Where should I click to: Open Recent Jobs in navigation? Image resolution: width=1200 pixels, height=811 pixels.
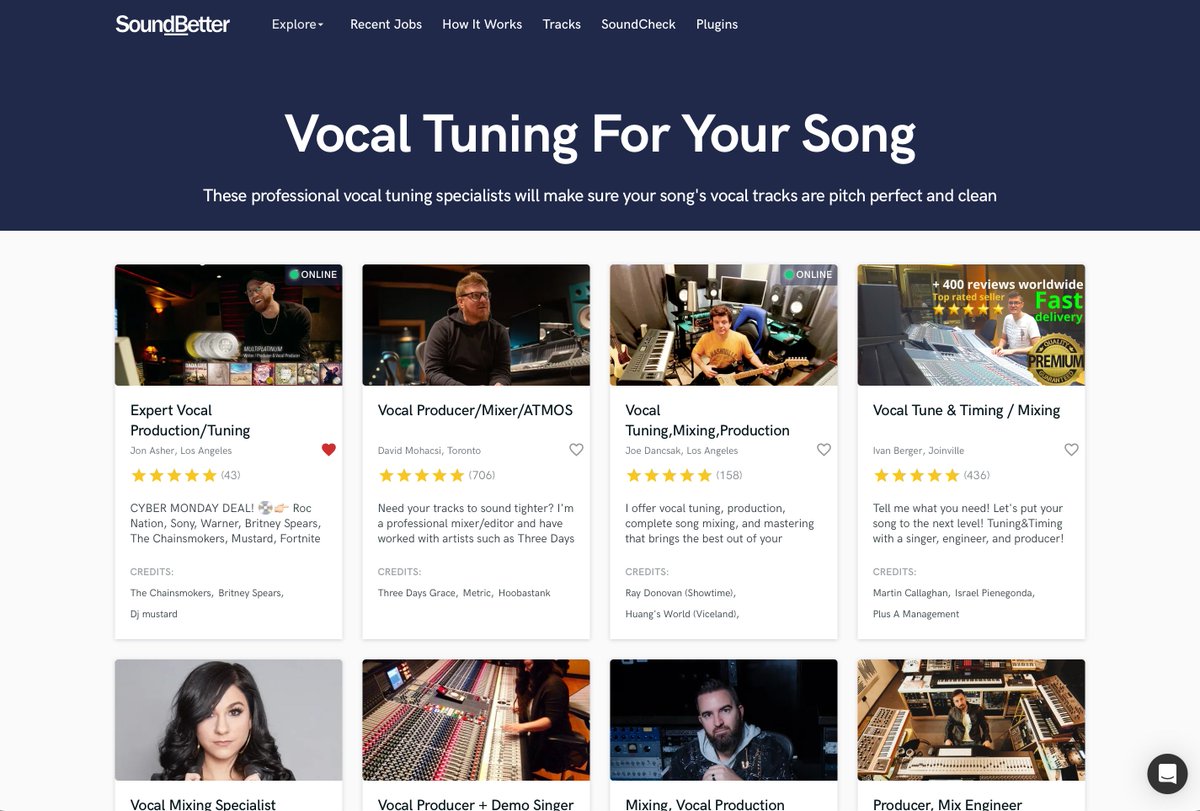(386, 24)
